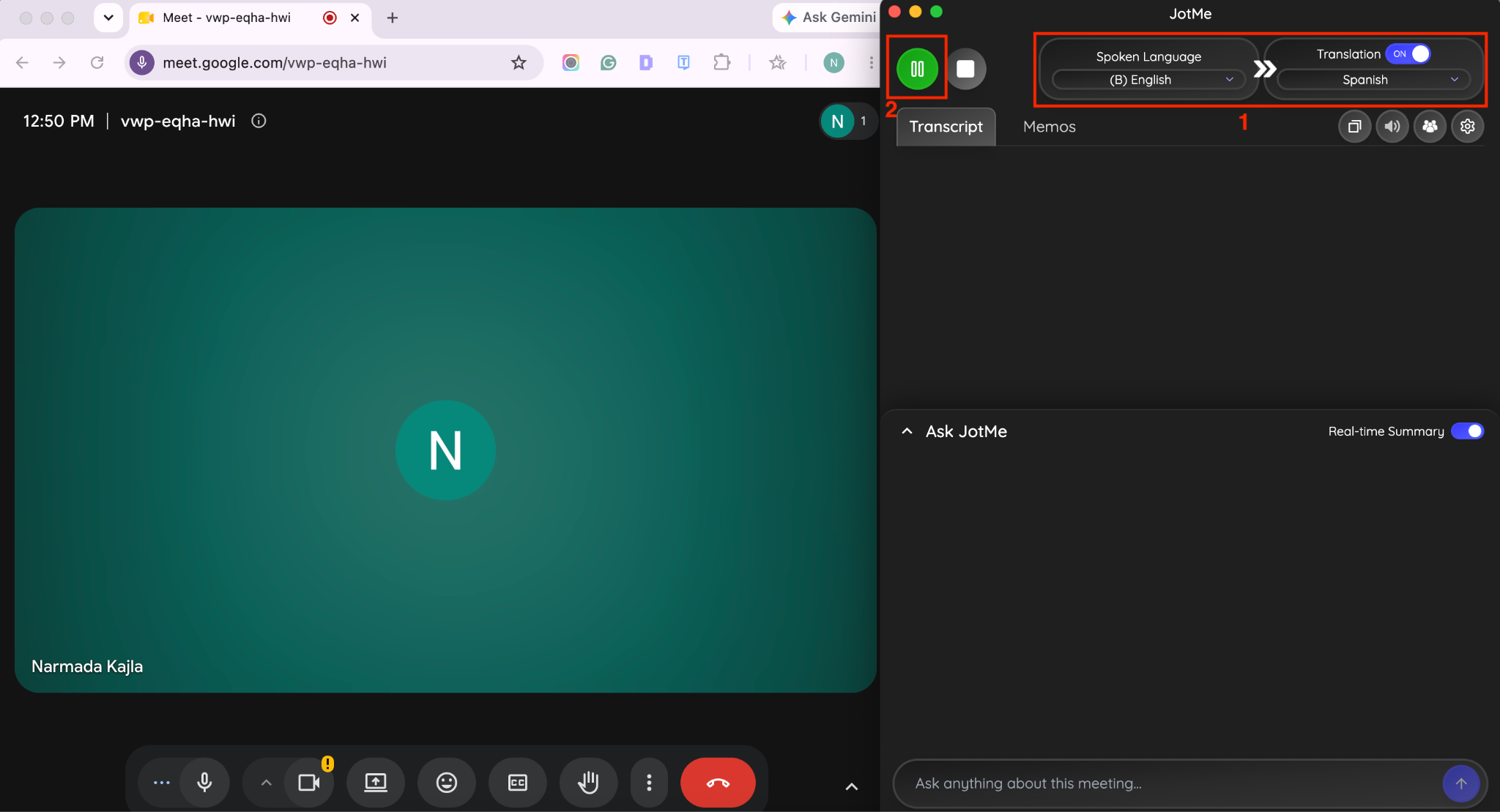
Task: Bookmark this page with star icon
Action: click(x=519, y=62)
